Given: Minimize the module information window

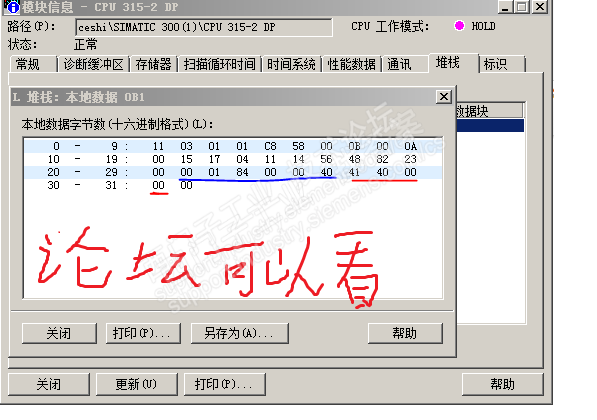Looking at the screenshot, I should click(506, 7).
